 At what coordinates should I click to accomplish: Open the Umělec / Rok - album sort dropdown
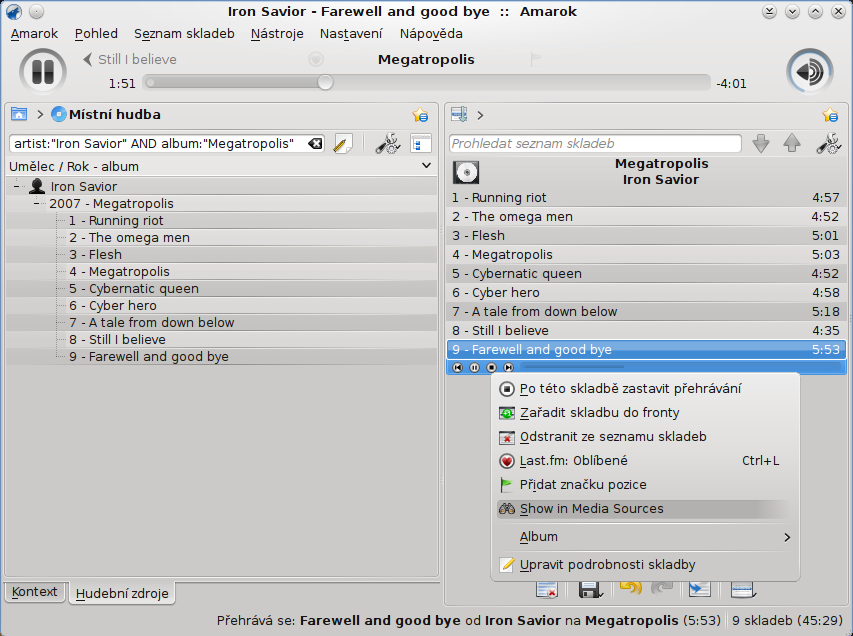point(221,166)
